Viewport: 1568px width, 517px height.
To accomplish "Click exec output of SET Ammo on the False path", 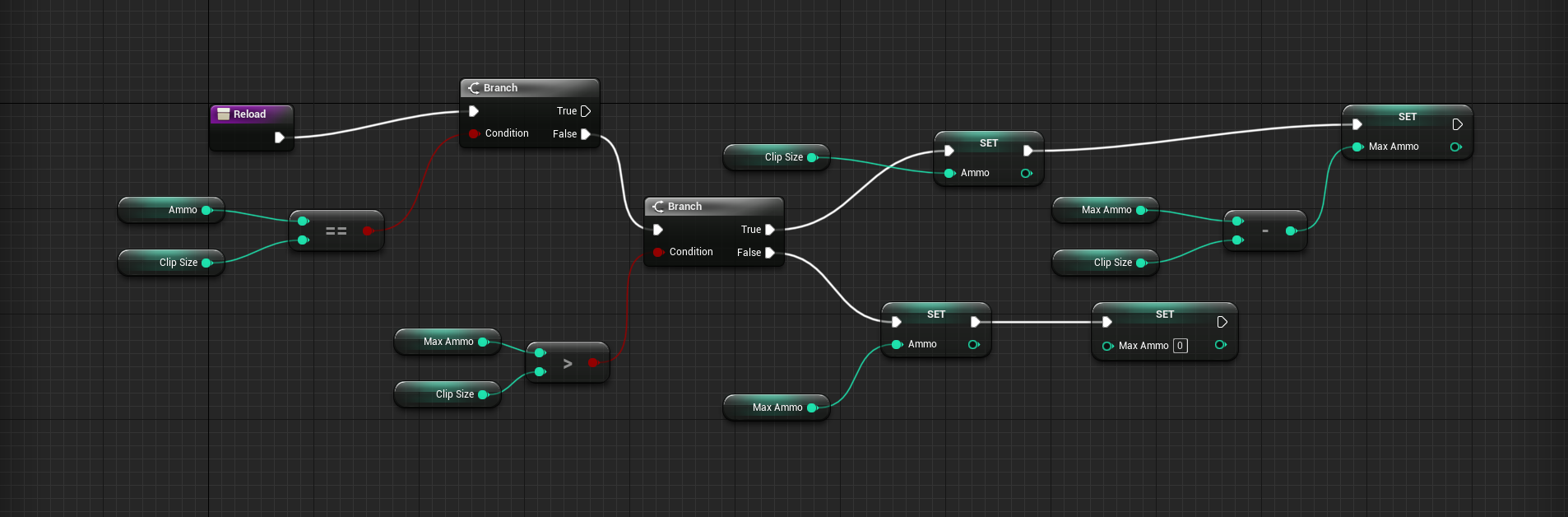I will (976, 322).
